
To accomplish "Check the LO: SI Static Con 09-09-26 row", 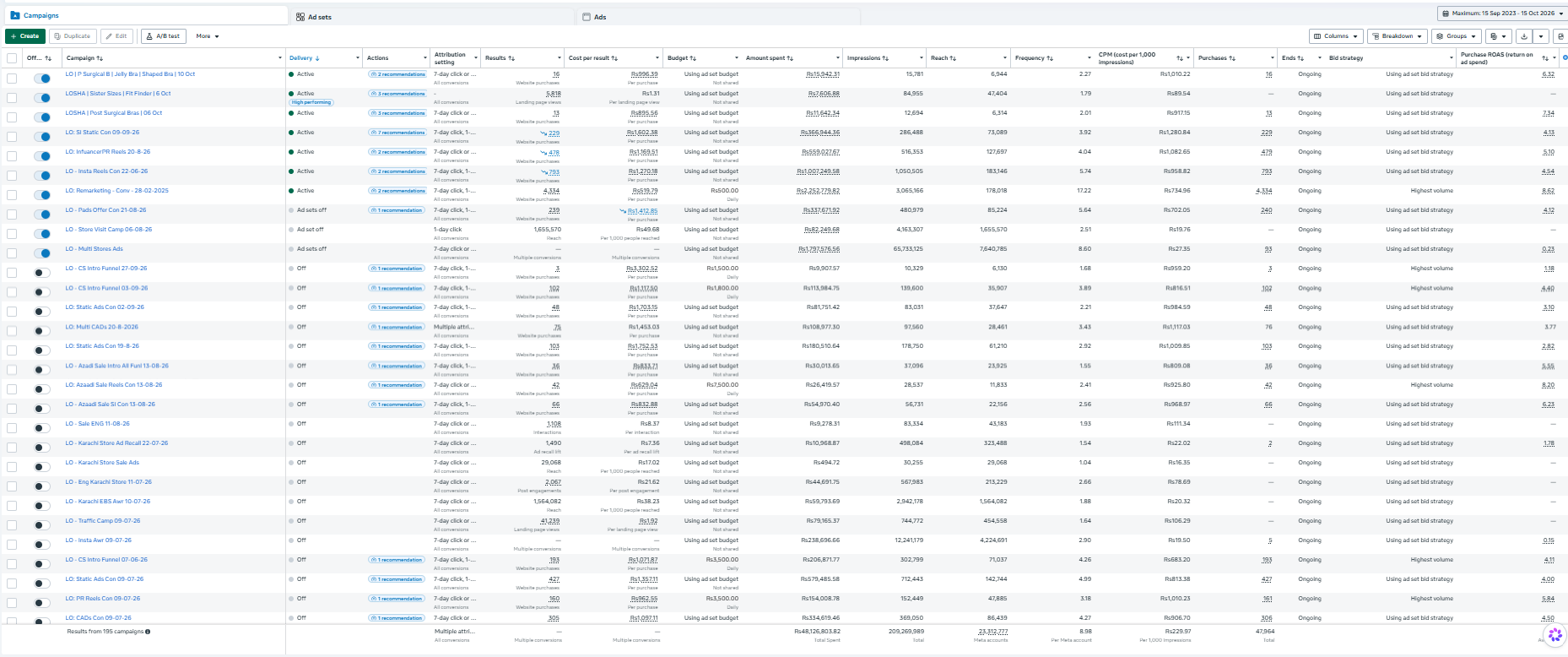I will click(x=12, y=137).
